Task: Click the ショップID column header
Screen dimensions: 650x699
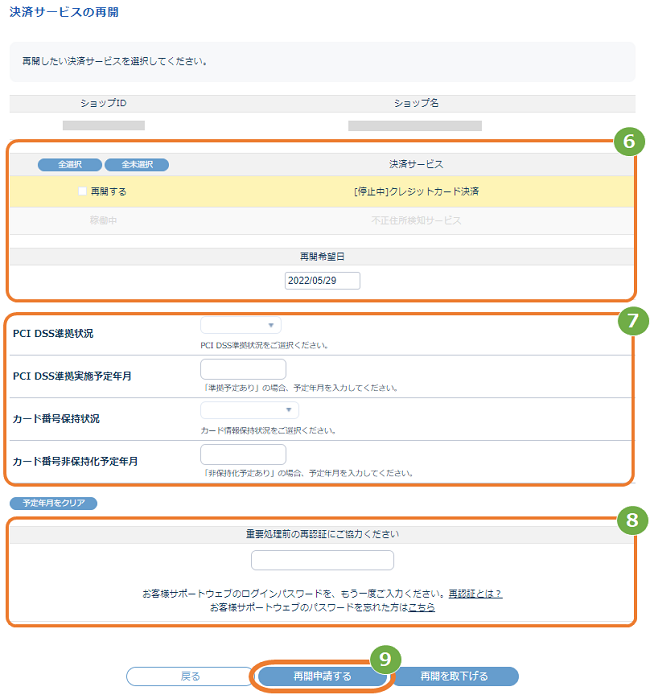Action: [103, 103]
